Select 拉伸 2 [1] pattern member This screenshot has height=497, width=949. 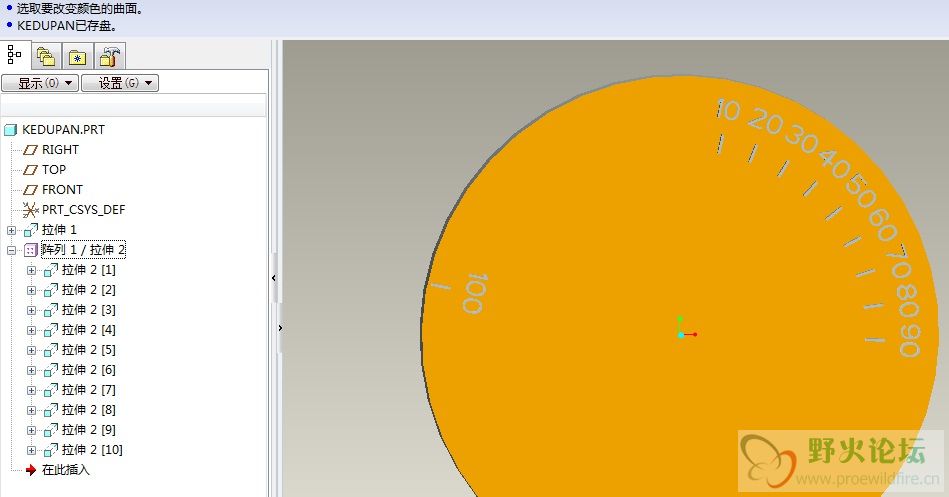click(88, 269)
